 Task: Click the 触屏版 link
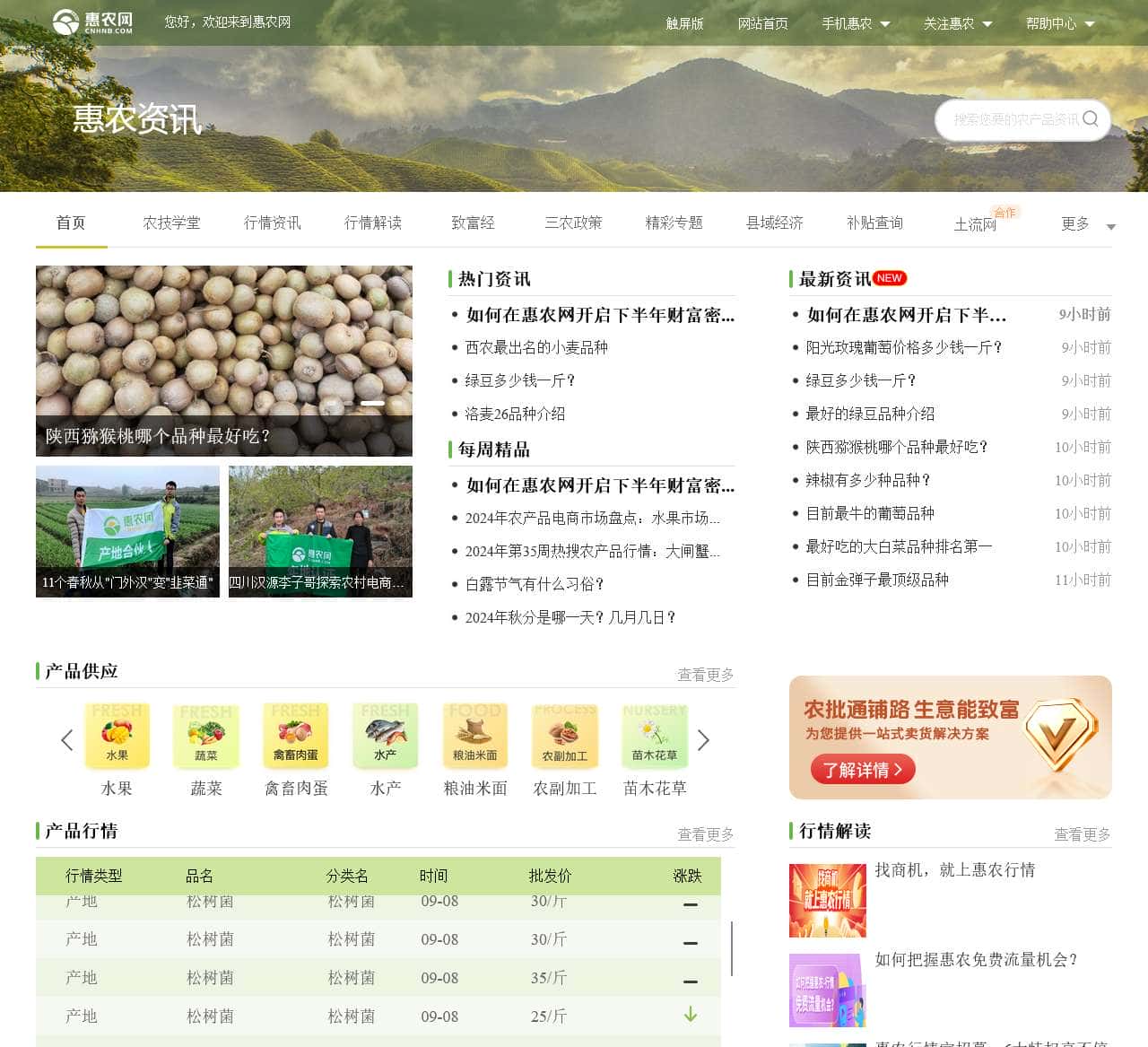click(x=684, y=23)
